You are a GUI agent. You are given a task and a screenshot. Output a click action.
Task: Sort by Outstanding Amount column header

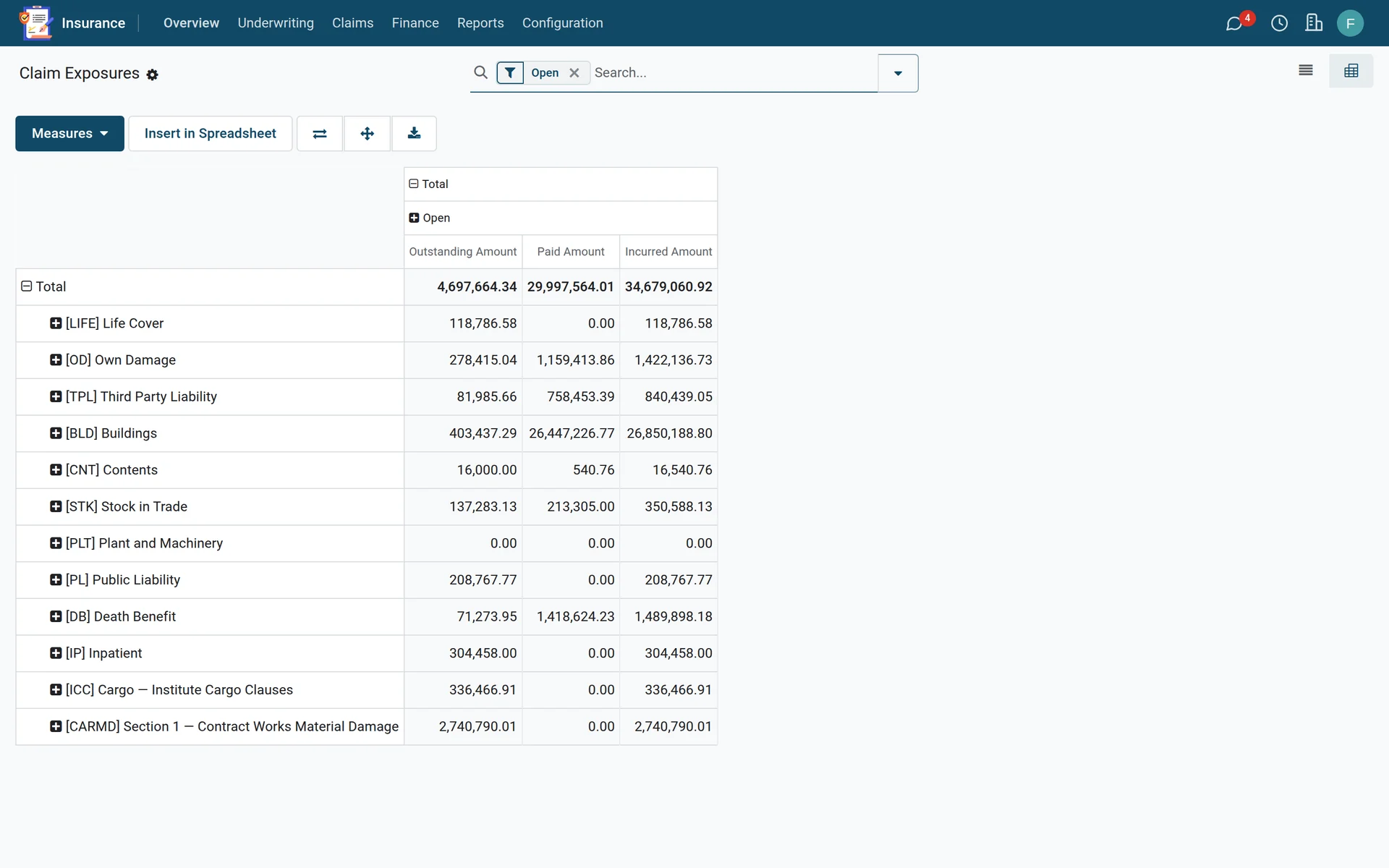pyautogui.click(x=463, y=252)
